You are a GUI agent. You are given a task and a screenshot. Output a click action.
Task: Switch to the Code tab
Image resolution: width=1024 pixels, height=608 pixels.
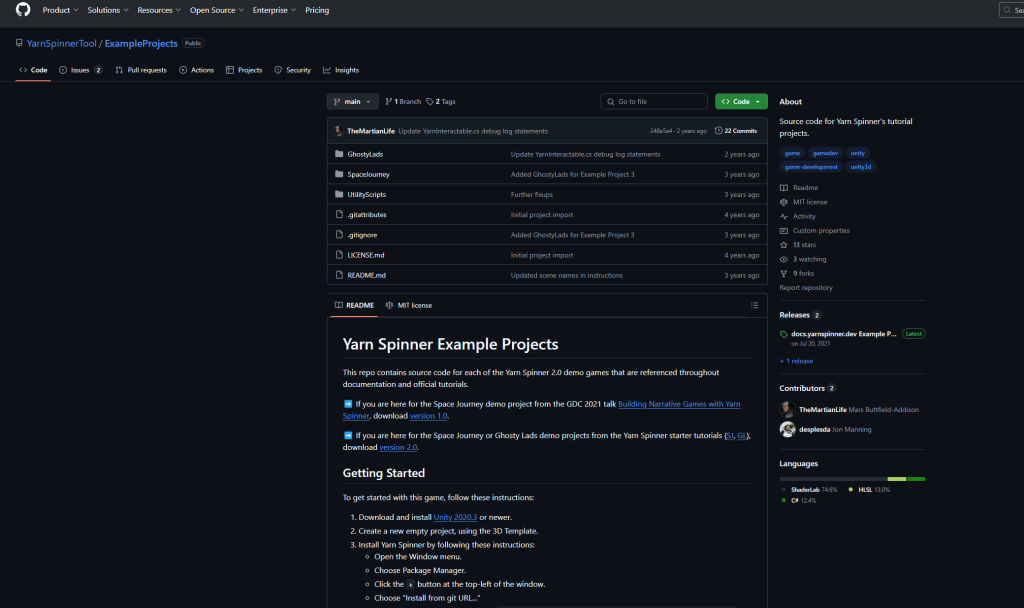coord(33,70)
